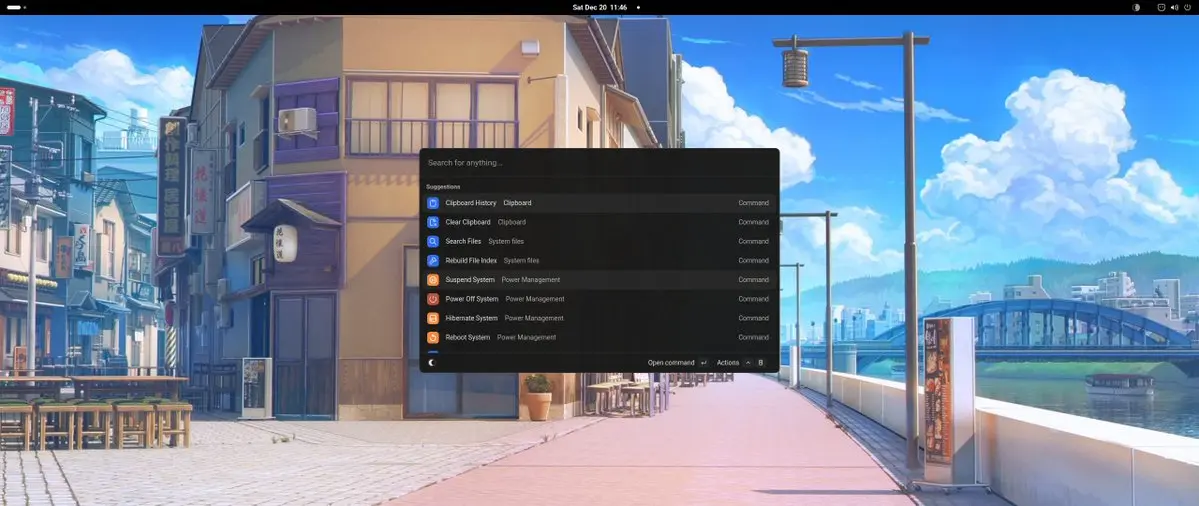This screenshot has width=1199, height=506.
Task: Focus the 'Search for anything...' field
Action: (600, 163)
